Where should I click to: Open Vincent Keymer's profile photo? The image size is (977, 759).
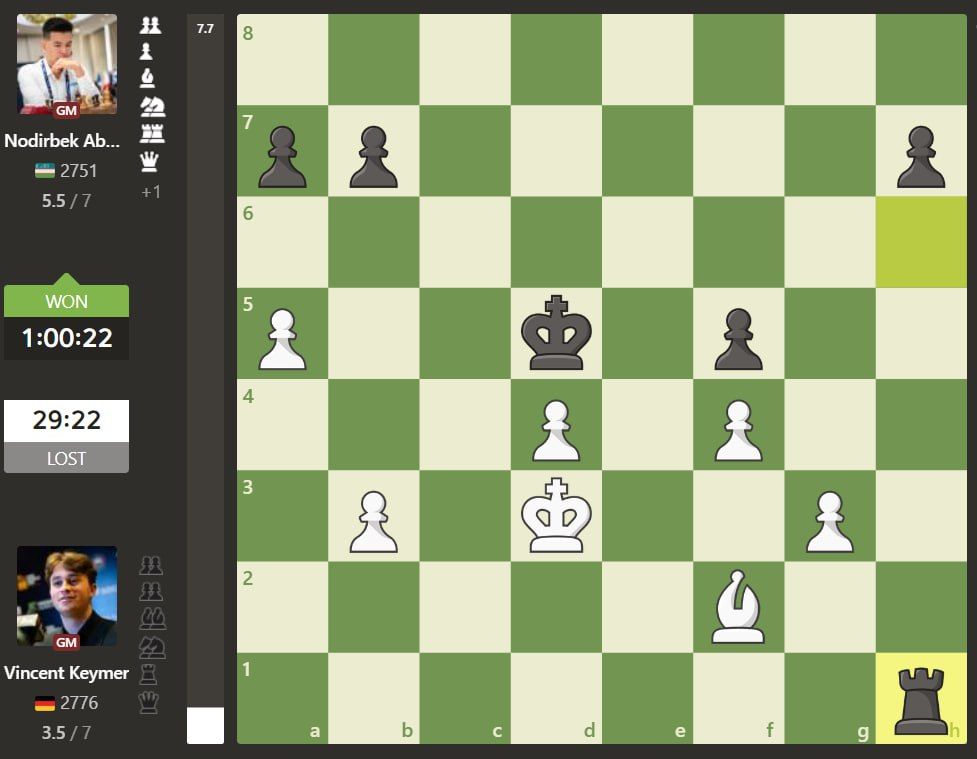(x=67, y=596)
